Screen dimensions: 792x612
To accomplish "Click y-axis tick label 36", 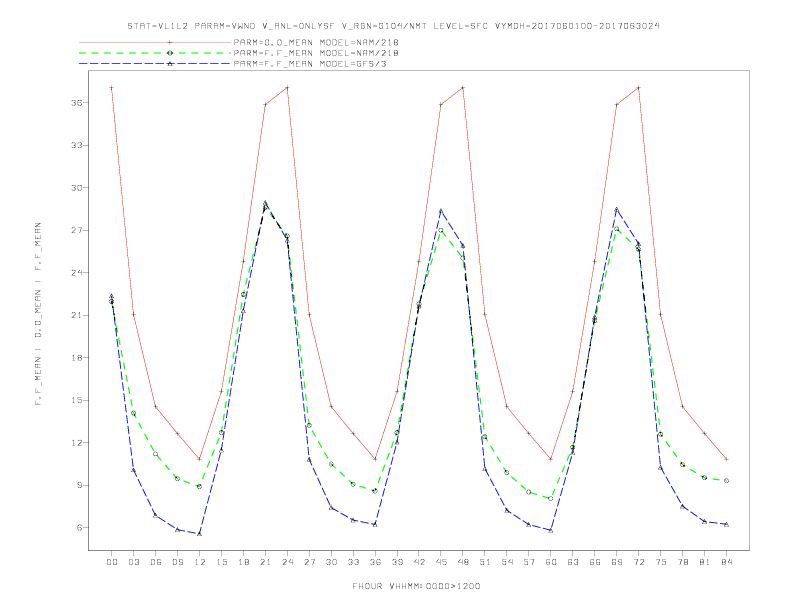I will (77, 103).
